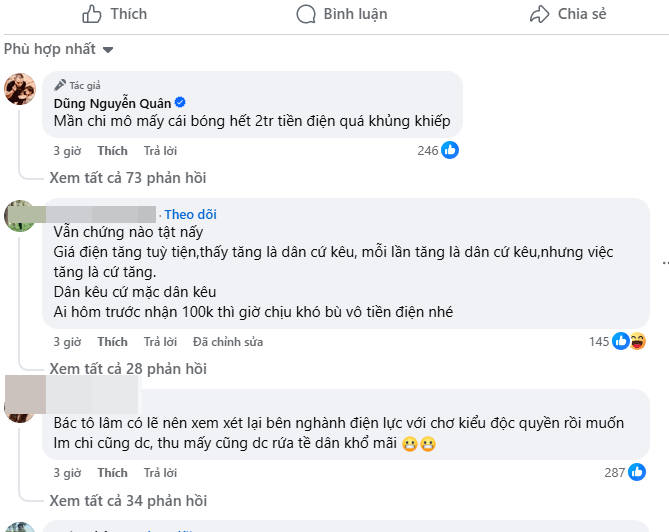Open the Dũng Nguyễn Quân author name link
Screen dimensions: 669x532
point(112,103)
